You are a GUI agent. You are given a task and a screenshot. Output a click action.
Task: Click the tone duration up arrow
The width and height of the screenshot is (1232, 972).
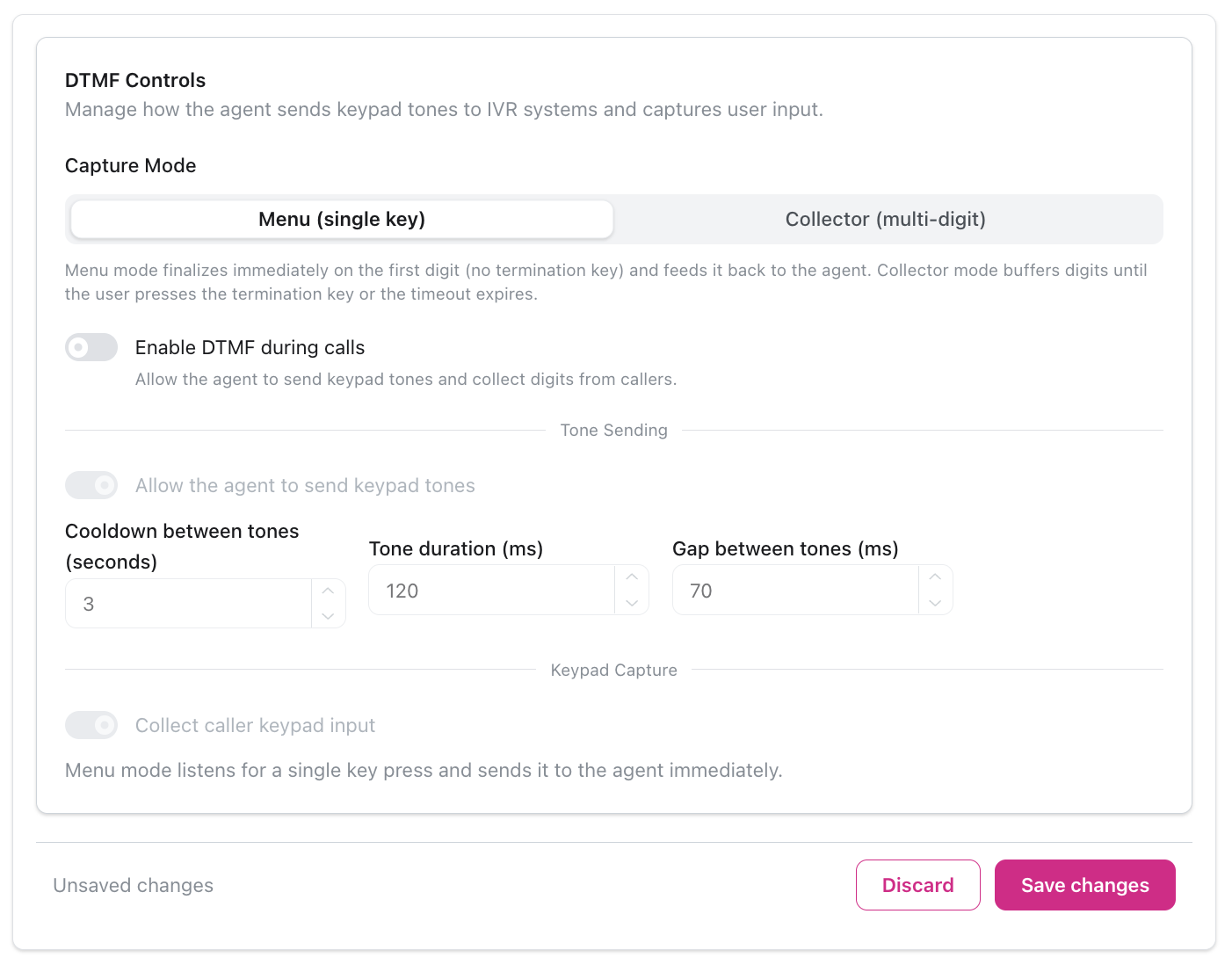coord(632,577)
